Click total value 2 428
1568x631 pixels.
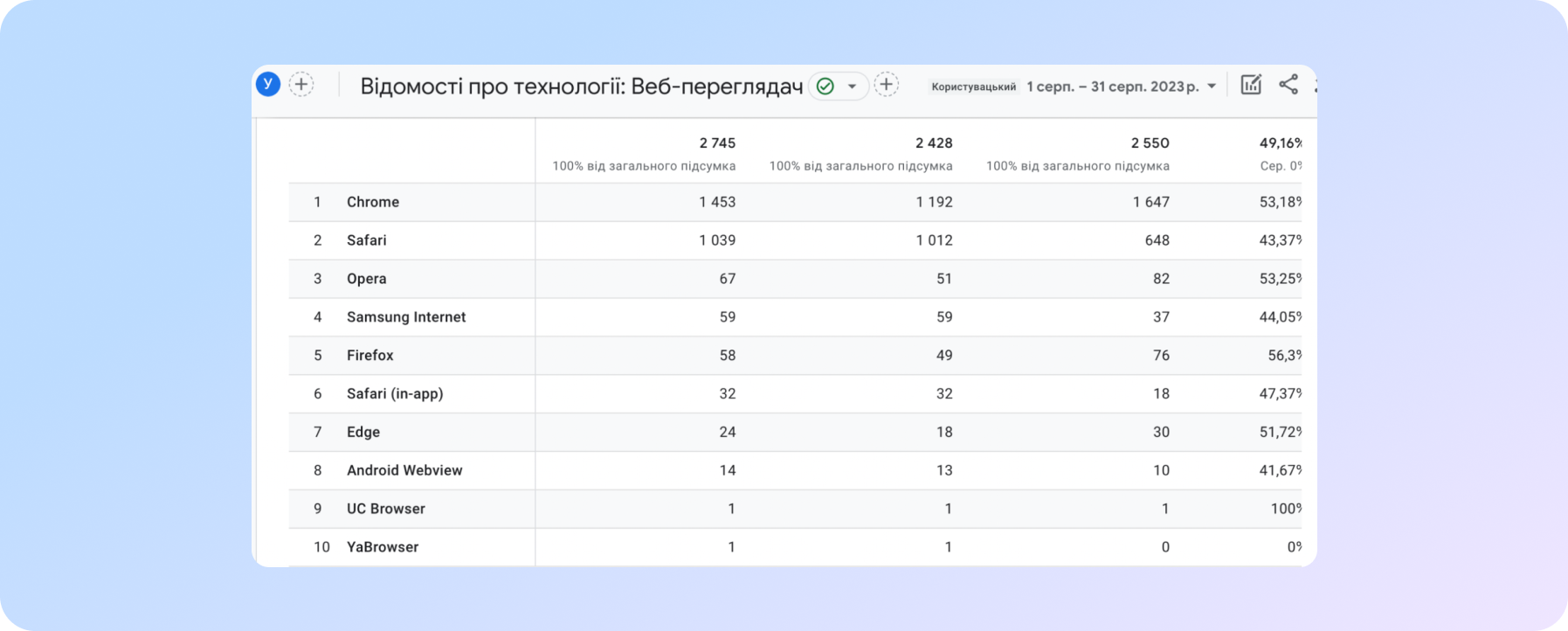click(x=934, y=142)
